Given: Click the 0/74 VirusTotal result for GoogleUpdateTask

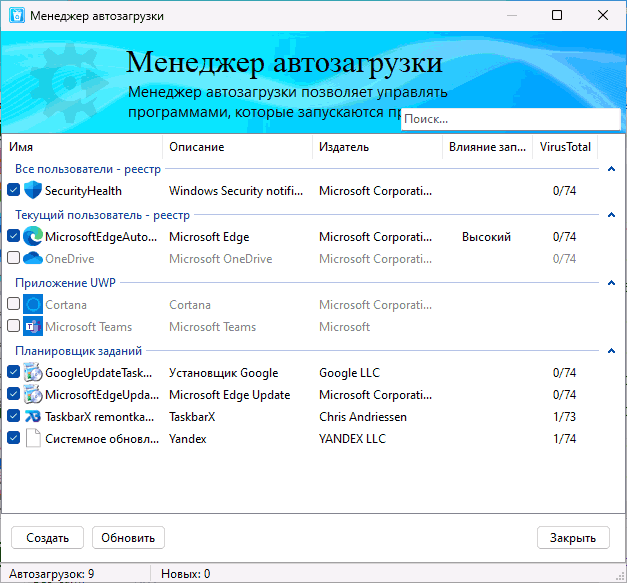Looking at the screenshot, I should pos(564,373).
